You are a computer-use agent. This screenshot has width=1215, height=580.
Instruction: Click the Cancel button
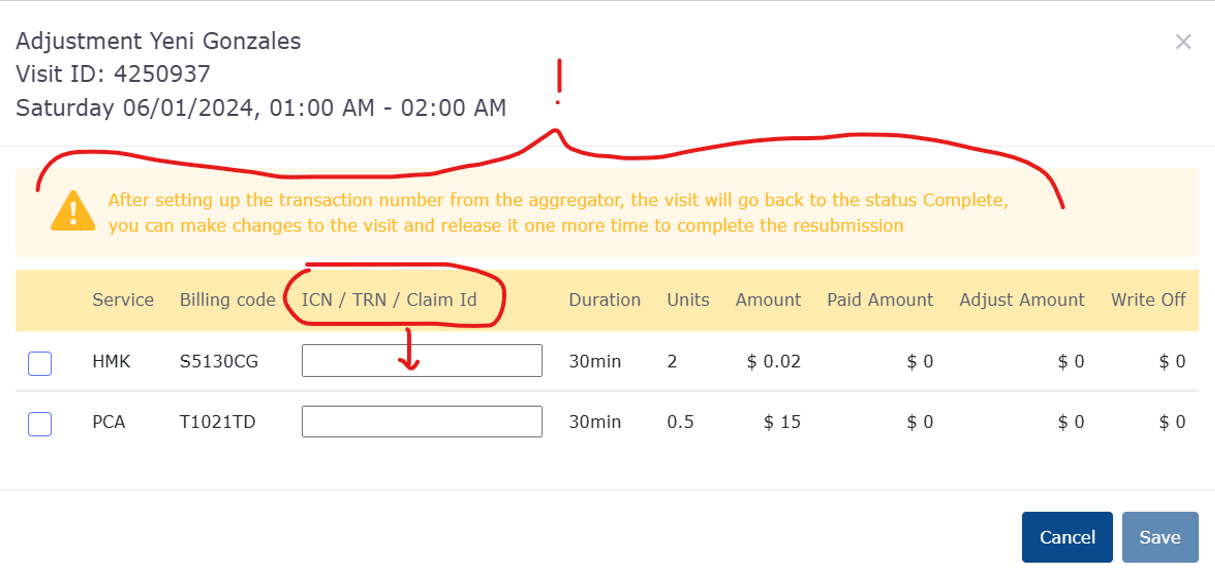[1067, 537]
